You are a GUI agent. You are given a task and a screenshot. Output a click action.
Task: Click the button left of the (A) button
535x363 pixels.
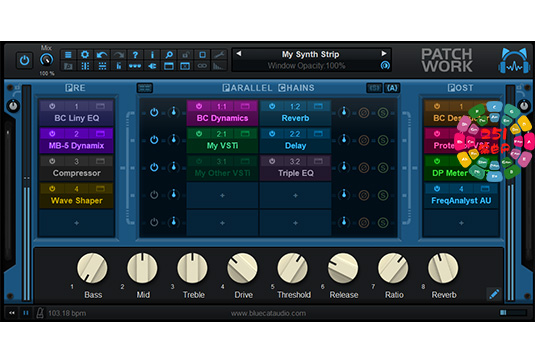pyautogui.click(x=374, y=88)
